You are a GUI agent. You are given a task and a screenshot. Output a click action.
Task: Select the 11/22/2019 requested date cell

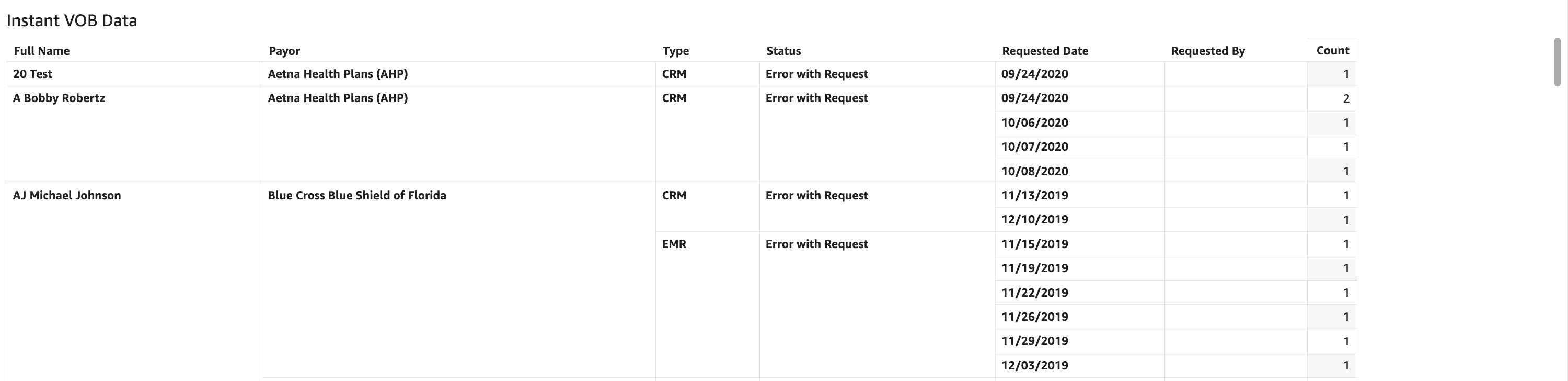click(1035, 293)
